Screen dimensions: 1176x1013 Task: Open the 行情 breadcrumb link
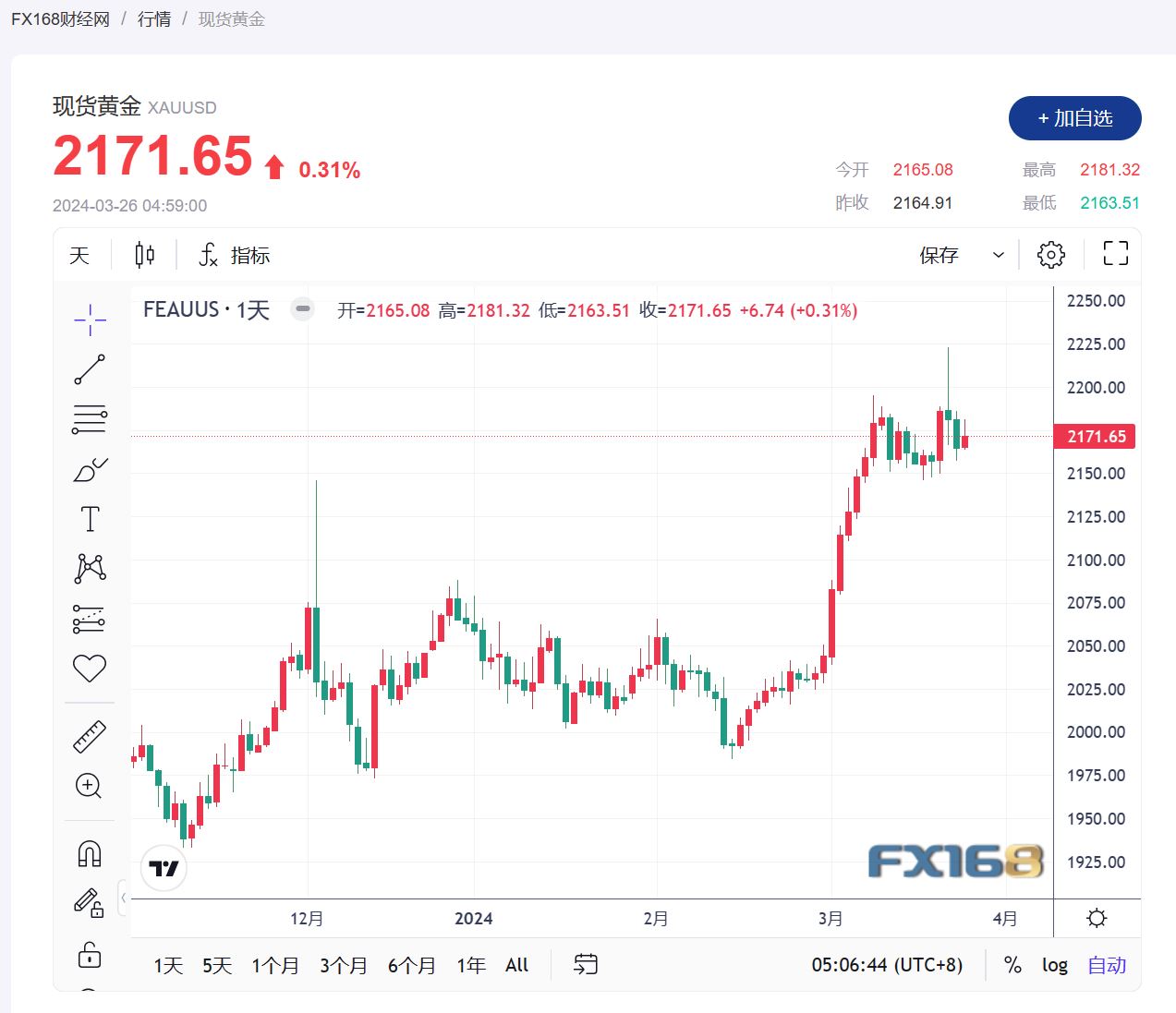click(154, 18)
